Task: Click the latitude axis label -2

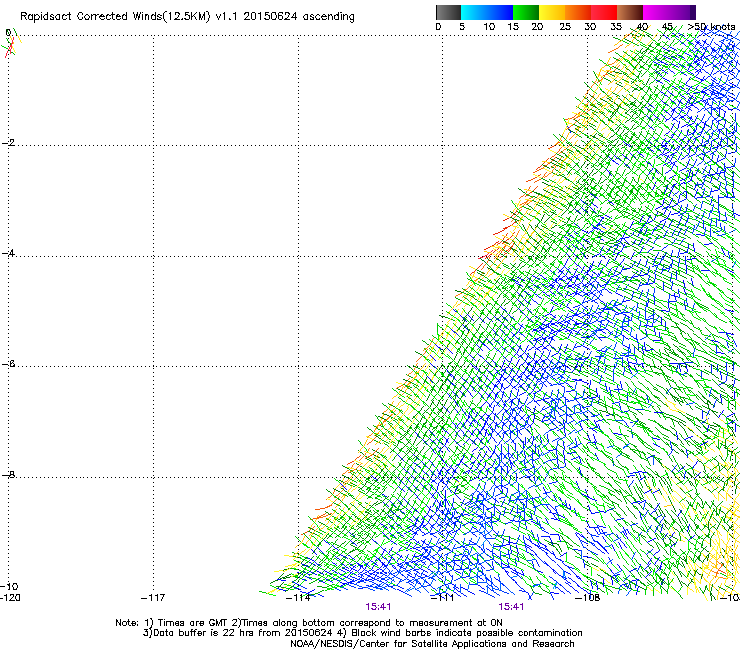Action: coord(9,143)
